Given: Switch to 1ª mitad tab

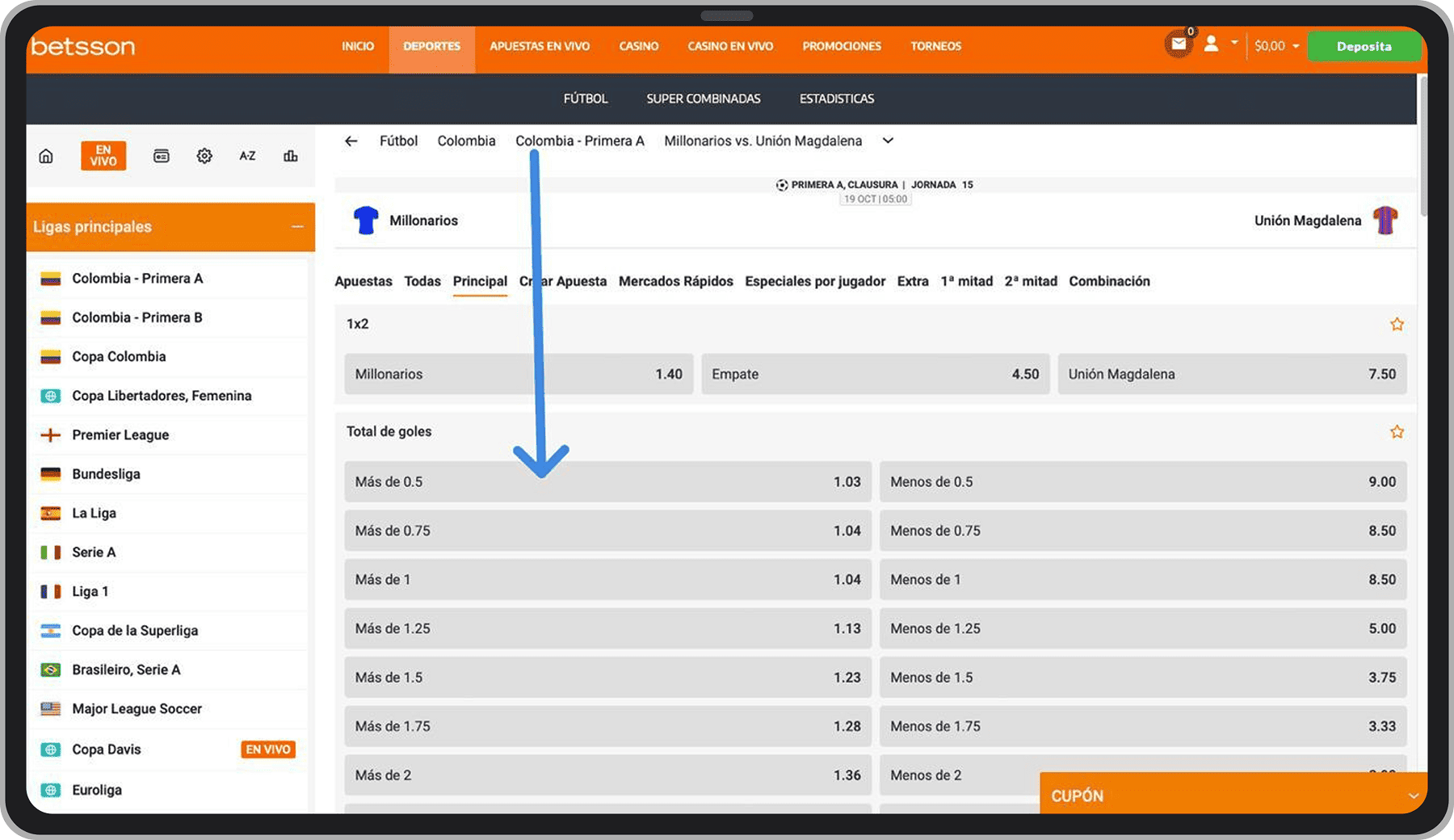Looking at the screenshot, I should click(x=967, y=281).
